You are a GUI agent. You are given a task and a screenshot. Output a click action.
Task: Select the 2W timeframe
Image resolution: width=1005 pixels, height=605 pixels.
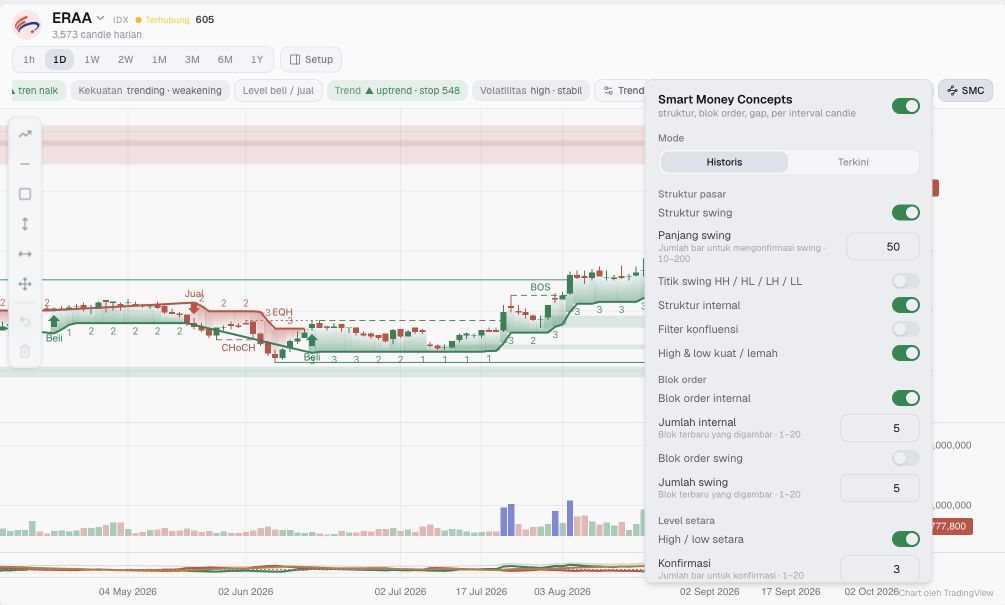pyautogui.click(x=126, y=60)
